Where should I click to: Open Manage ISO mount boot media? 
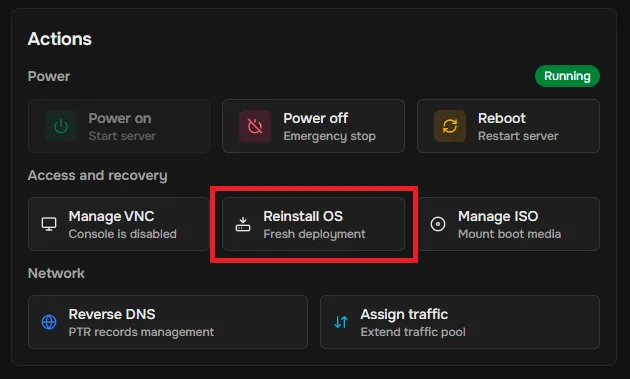point(508,224)
